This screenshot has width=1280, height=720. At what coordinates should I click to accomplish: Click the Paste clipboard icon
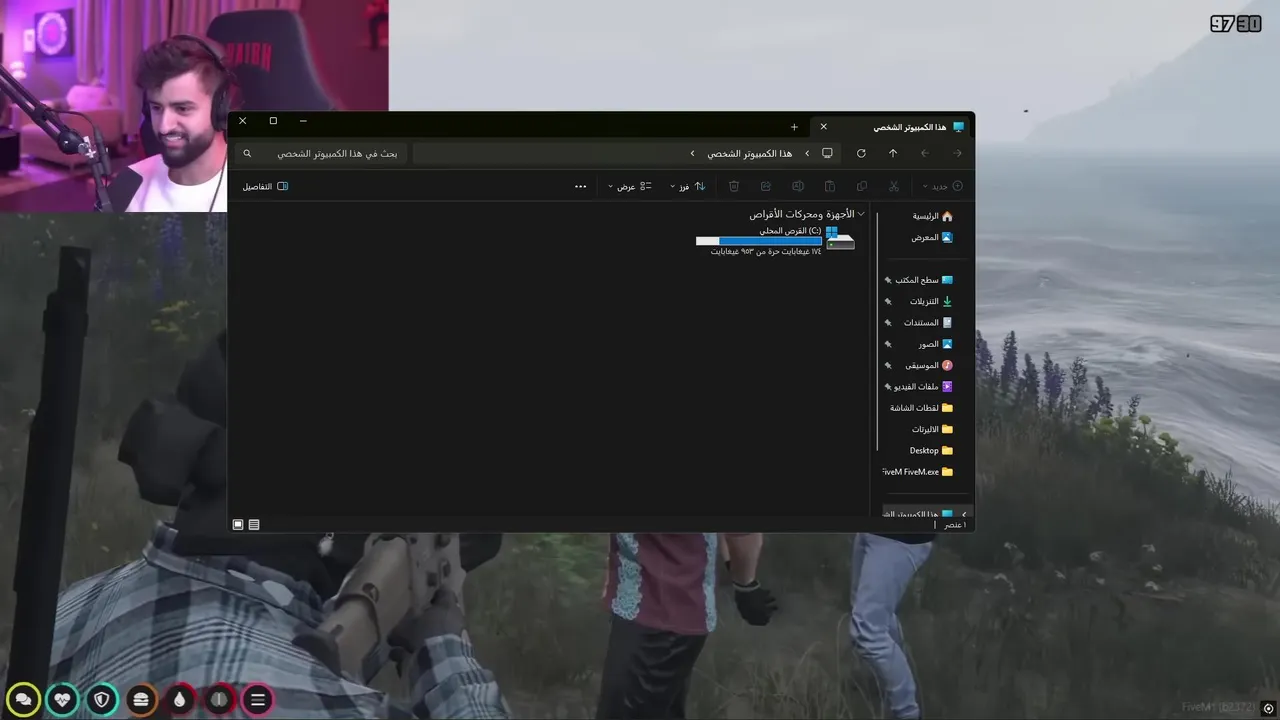pos(830,186)
